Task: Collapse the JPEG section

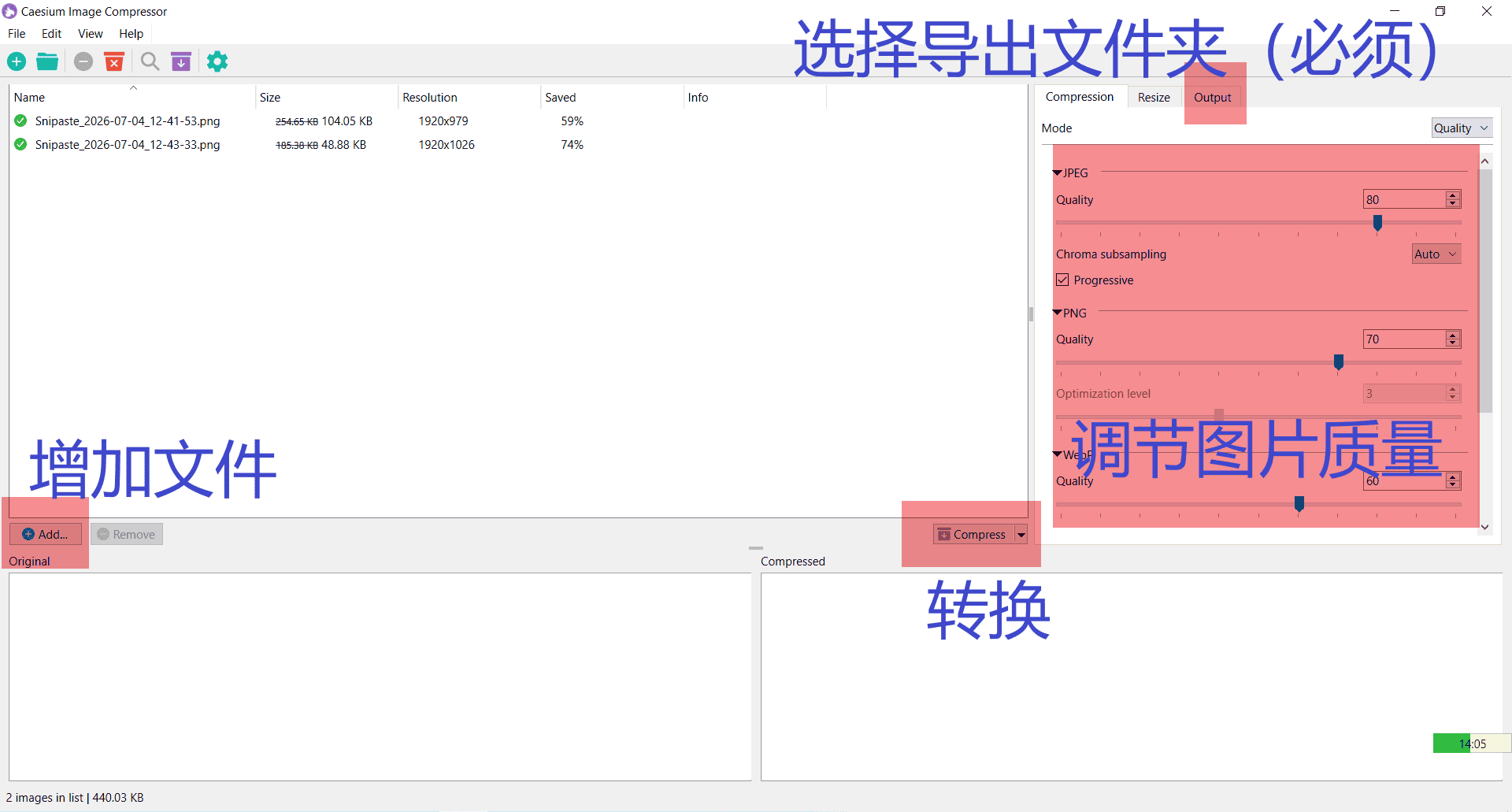Action: [1058, 173]
